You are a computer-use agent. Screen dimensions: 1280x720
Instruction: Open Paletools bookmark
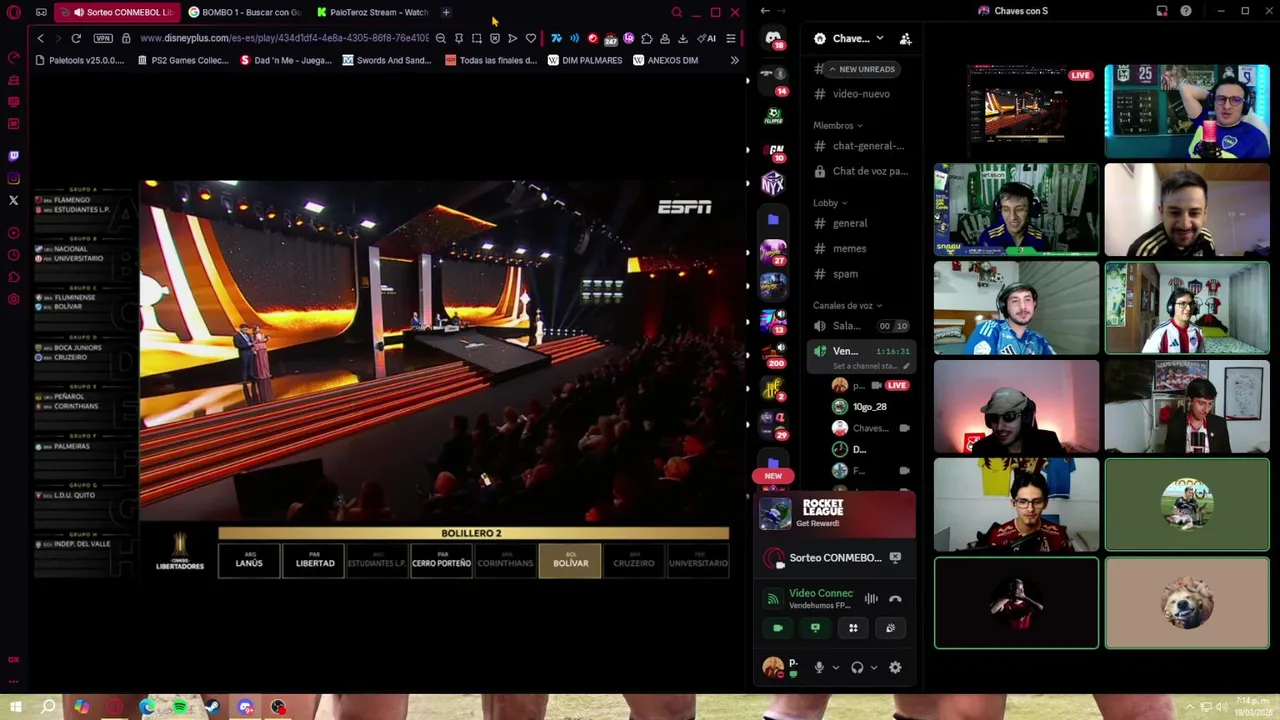coord(79,60)
